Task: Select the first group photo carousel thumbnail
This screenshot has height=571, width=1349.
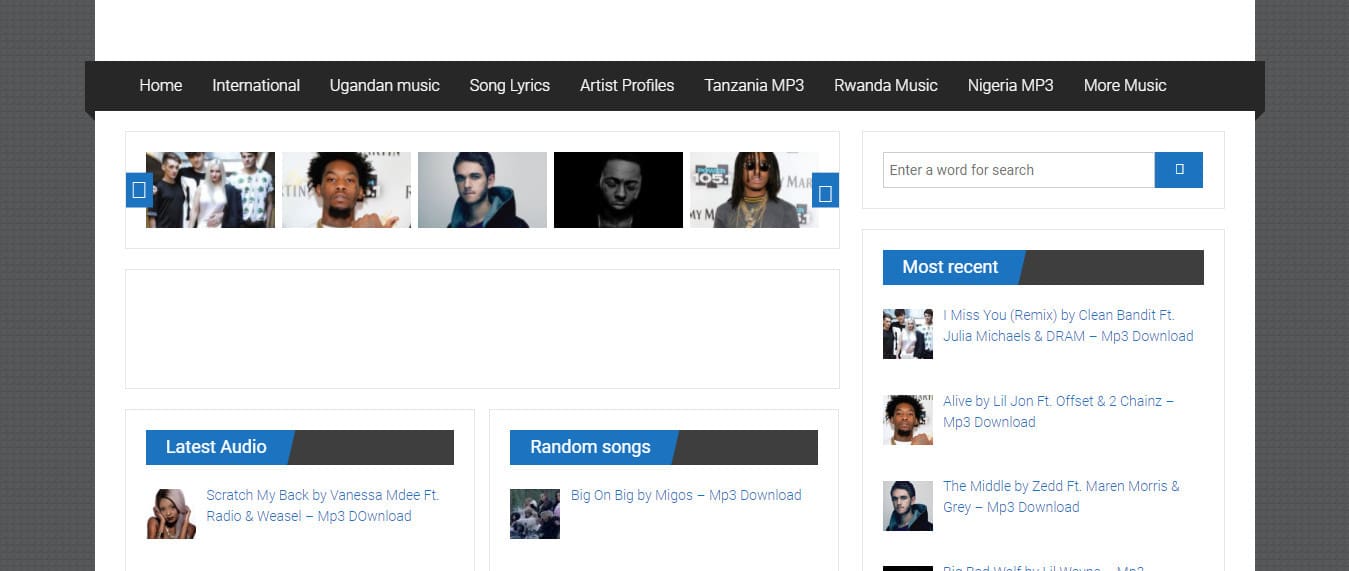Action: coord(210,190)
